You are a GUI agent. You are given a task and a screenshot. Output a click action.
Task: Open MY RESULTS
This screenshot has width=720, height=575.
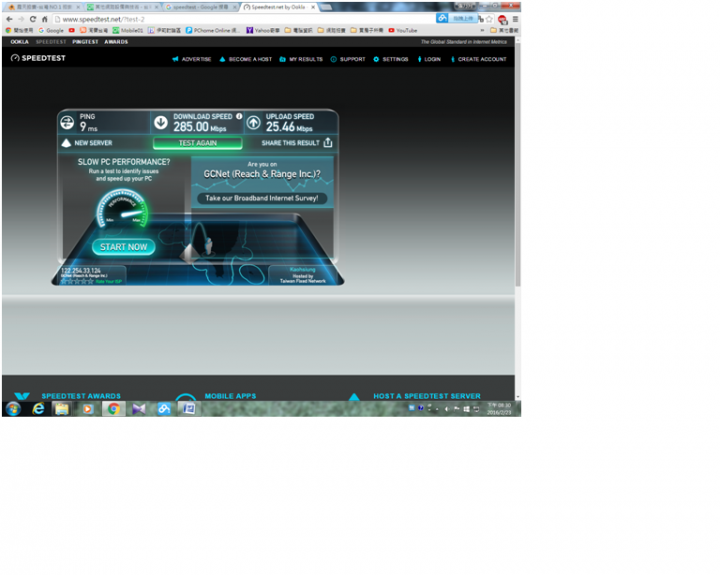point(301,59)
